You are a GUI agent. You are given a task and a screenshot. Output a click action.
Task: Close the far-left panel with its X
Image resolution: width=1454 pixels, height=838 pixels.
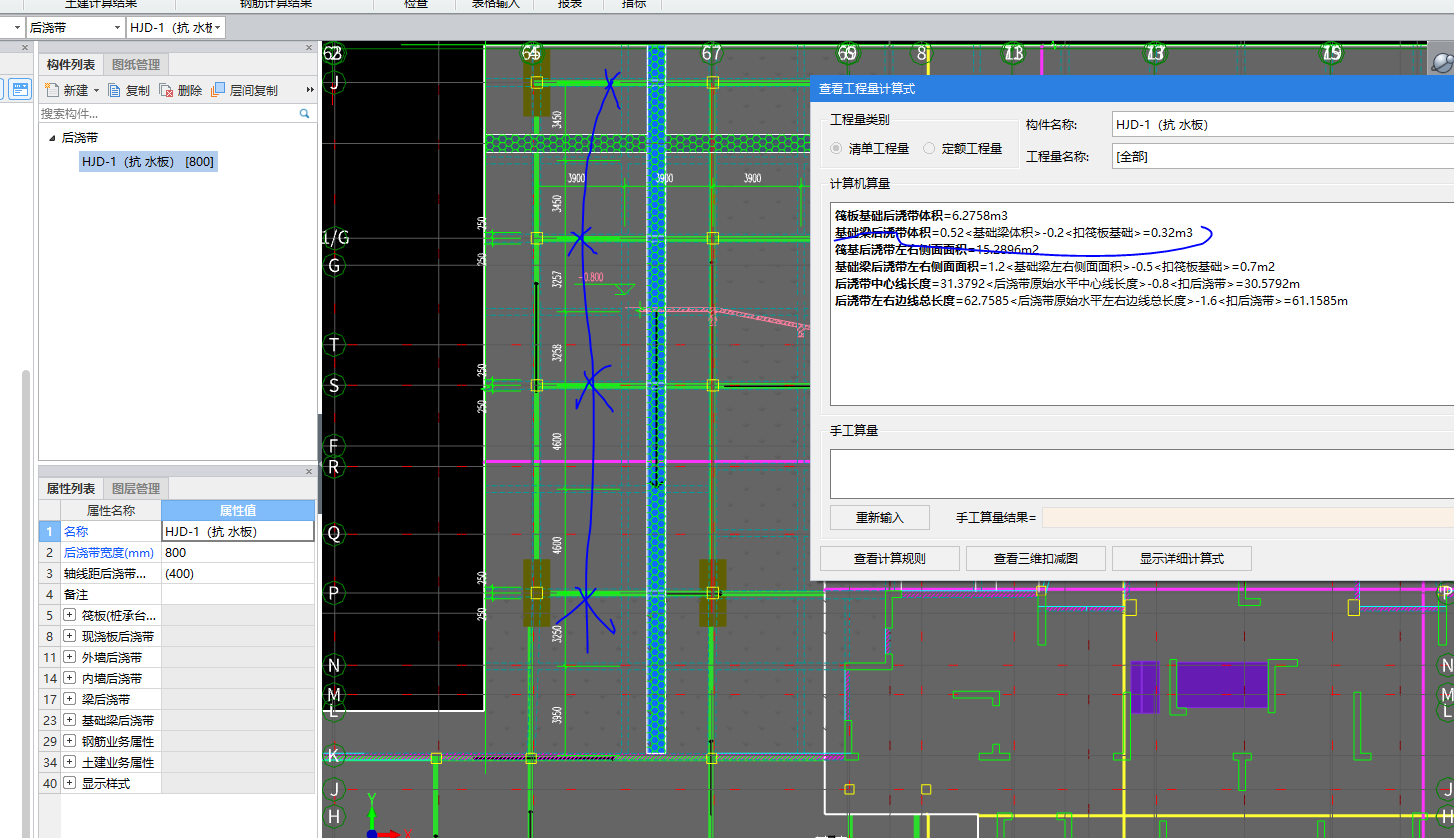coord(25,48)
